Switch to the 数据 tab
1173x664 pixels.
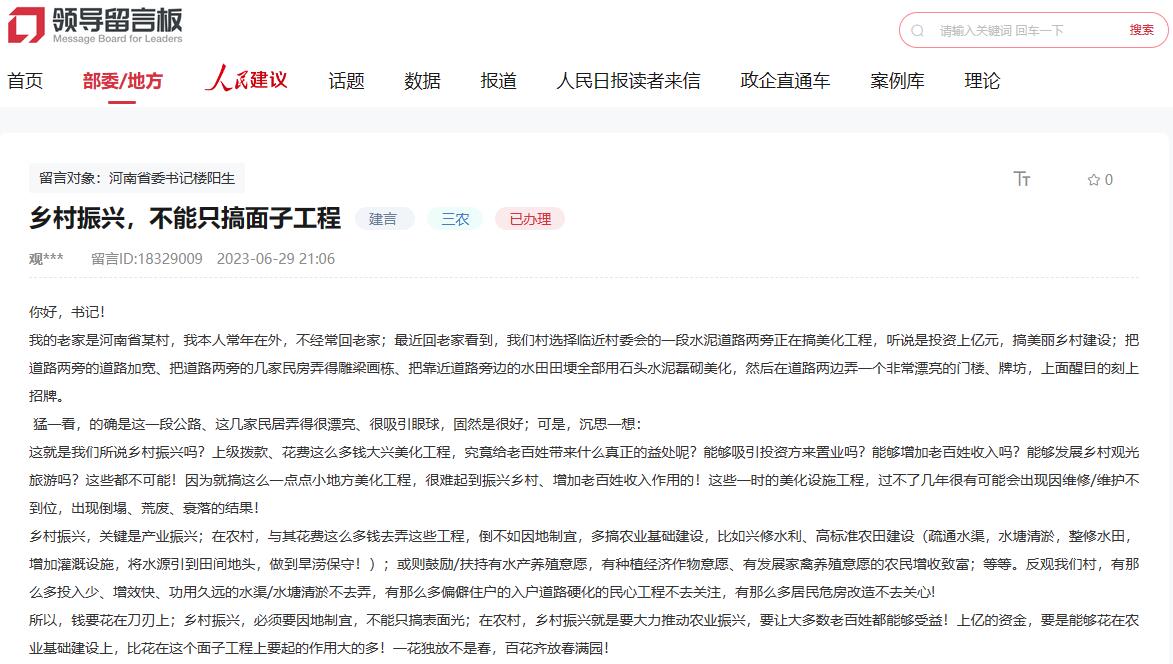pos(421,80)
